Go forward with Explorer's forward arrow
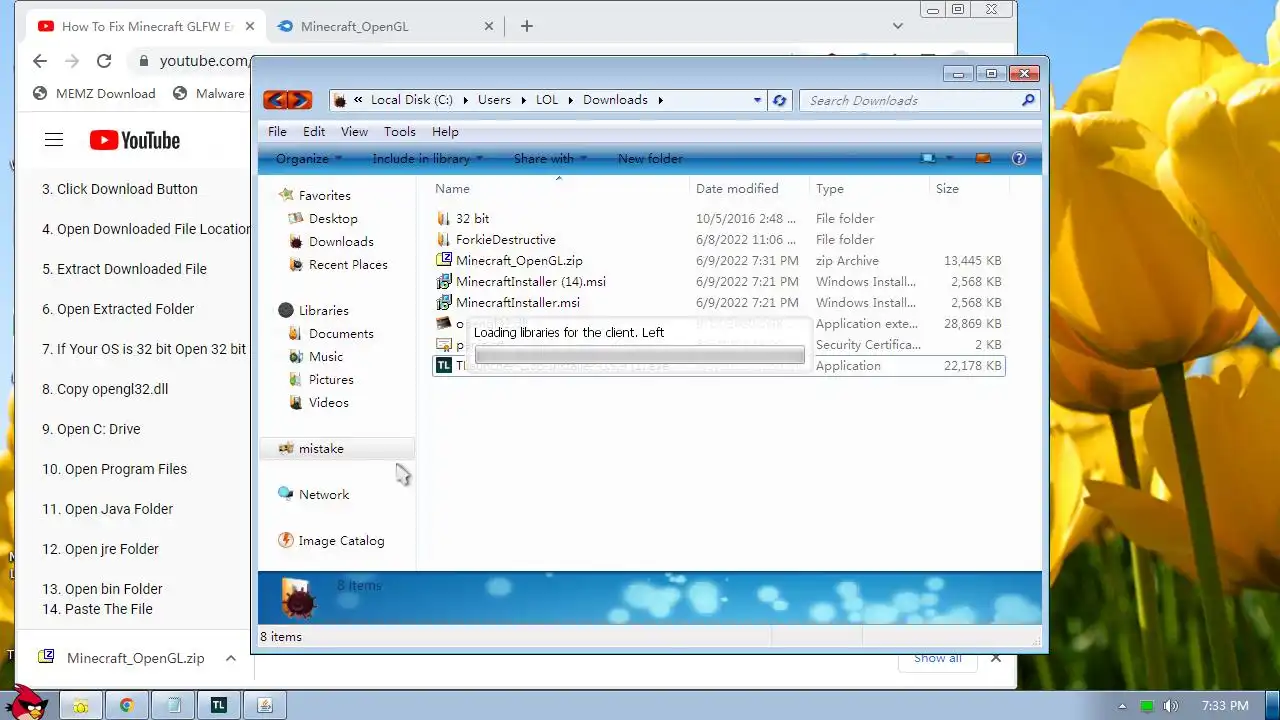The height and width of the screenshot is (720, 1280). tap(299, 100)
